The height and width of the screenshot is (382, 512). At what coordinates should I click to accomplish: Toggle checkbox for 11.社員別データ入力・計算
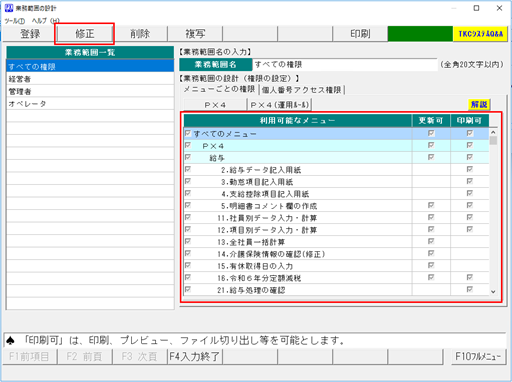point(188,217)
